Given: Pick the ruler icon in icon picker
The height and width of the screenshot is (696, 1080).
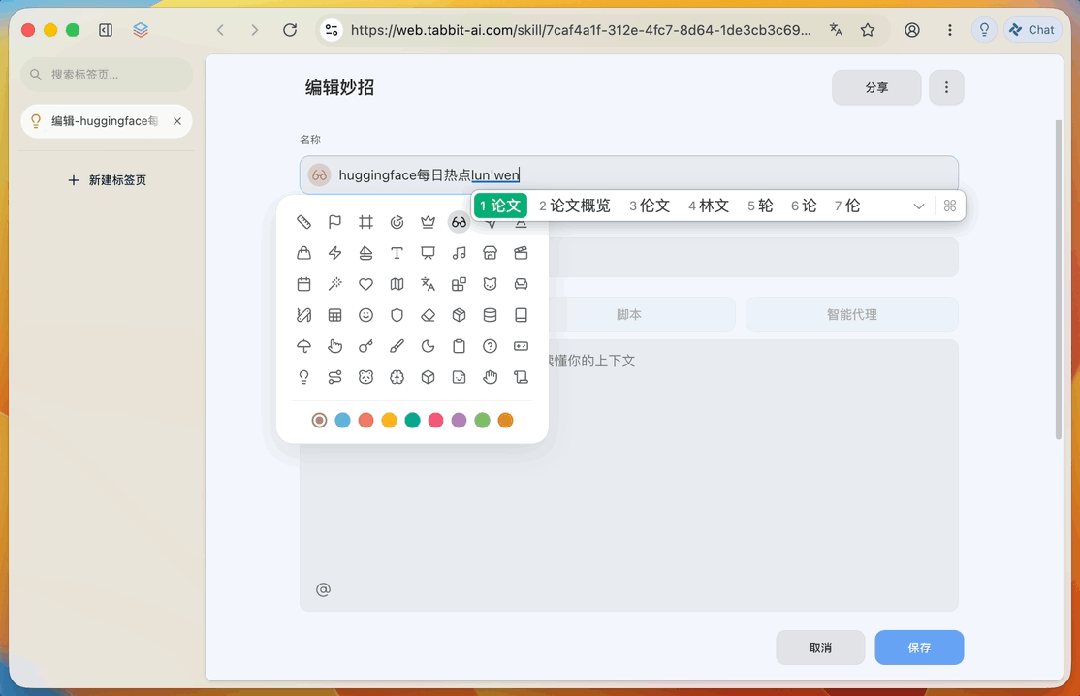Looking at the screenshot, I should pyautogui.click(x=304, y=222).
